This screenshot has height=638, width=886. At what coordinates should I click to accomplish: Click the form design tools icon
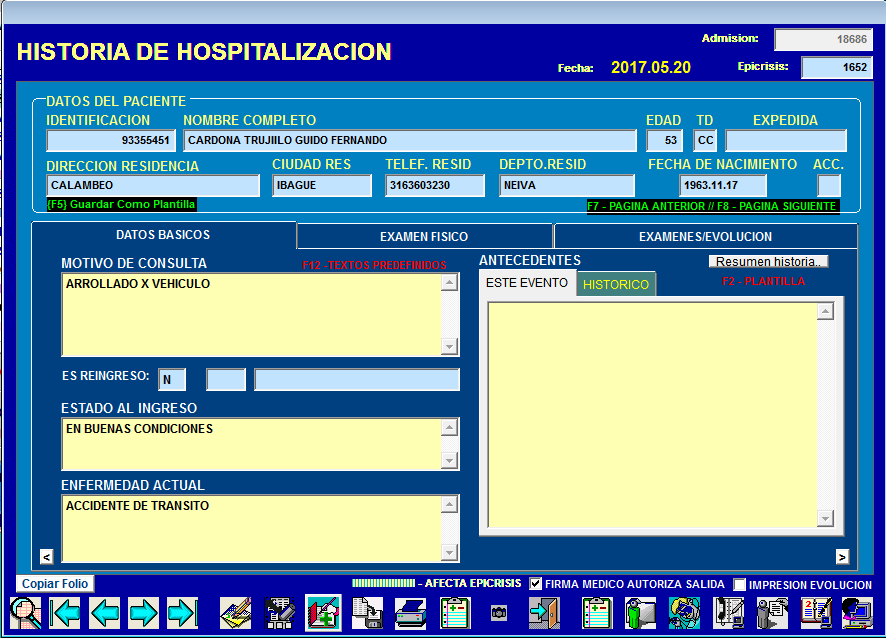point(280,613)
